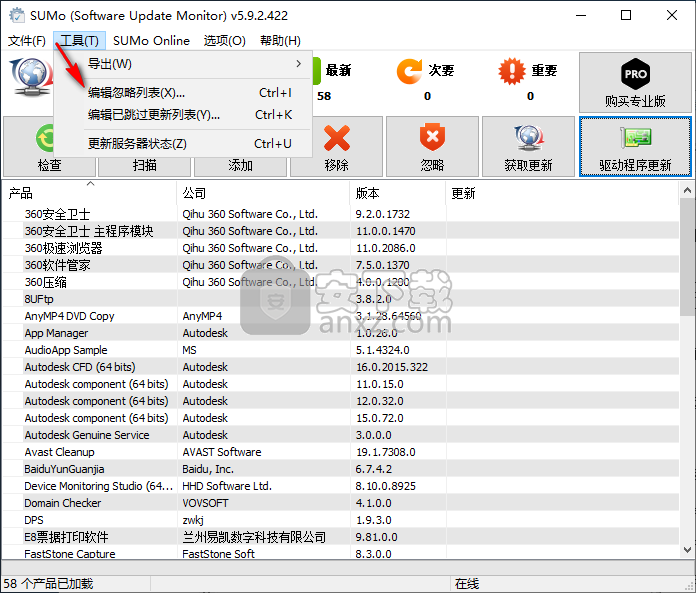Click the red X 移除 (Remove) icon
This screenshot has height=593, width=696.
[337, 138]
